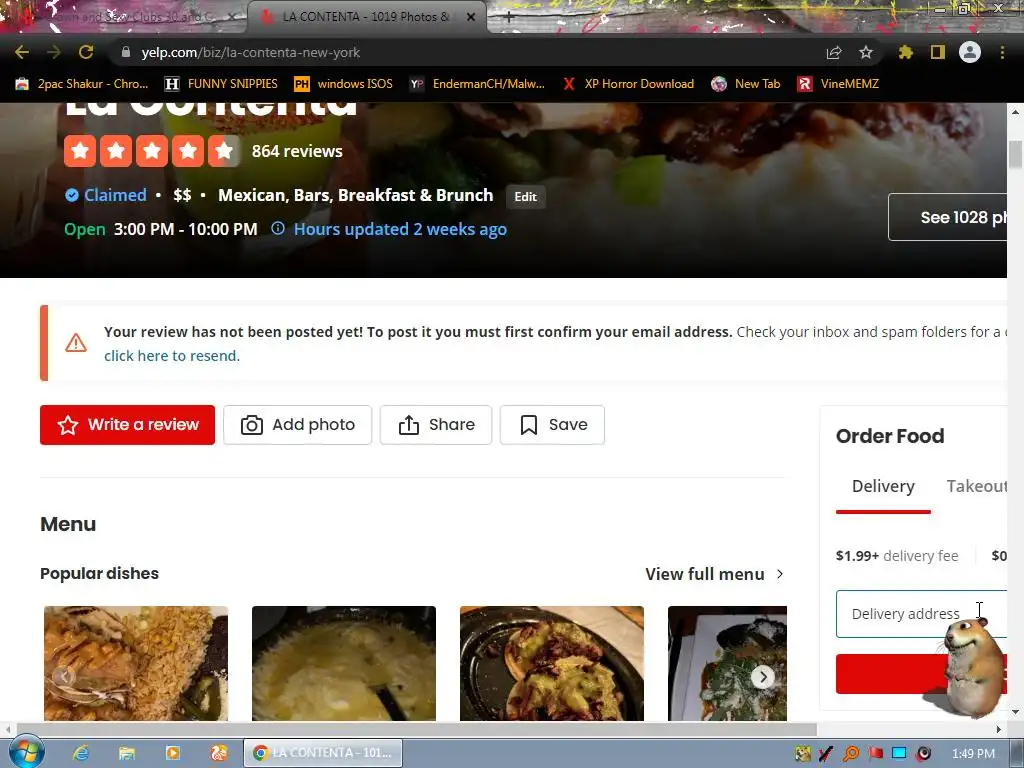Switch to the LA CONTENTA browser tab
This screenshot has width=1024, height=768.
click(x=366, y=17)
